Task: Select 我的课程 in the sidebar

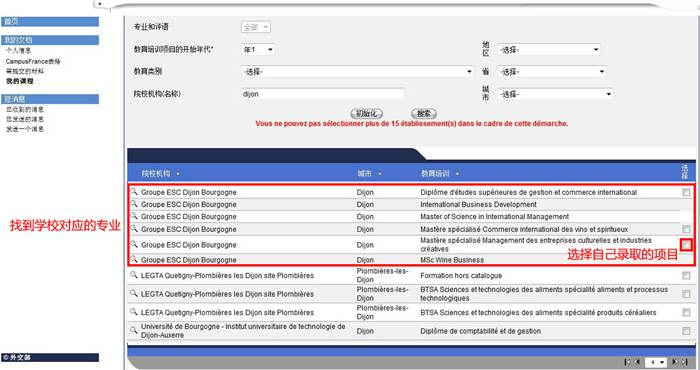Action: point(20,81)
